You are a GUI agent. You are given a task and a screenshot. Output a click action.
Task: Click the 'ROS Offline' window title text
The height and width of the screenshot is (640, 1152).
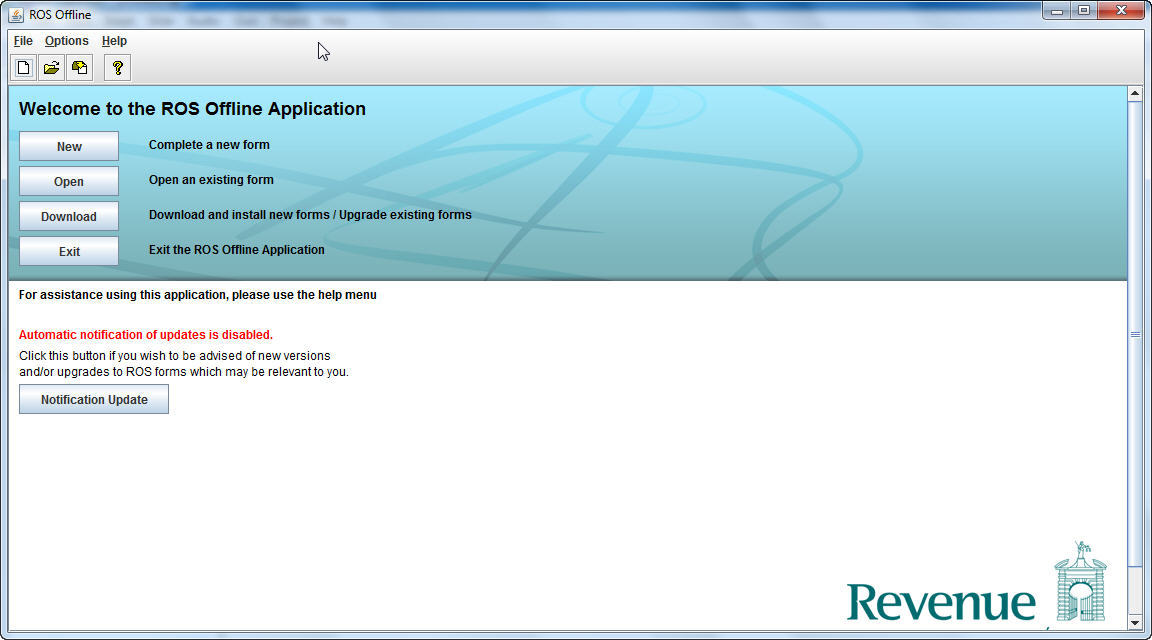click(x=60, y=15)
